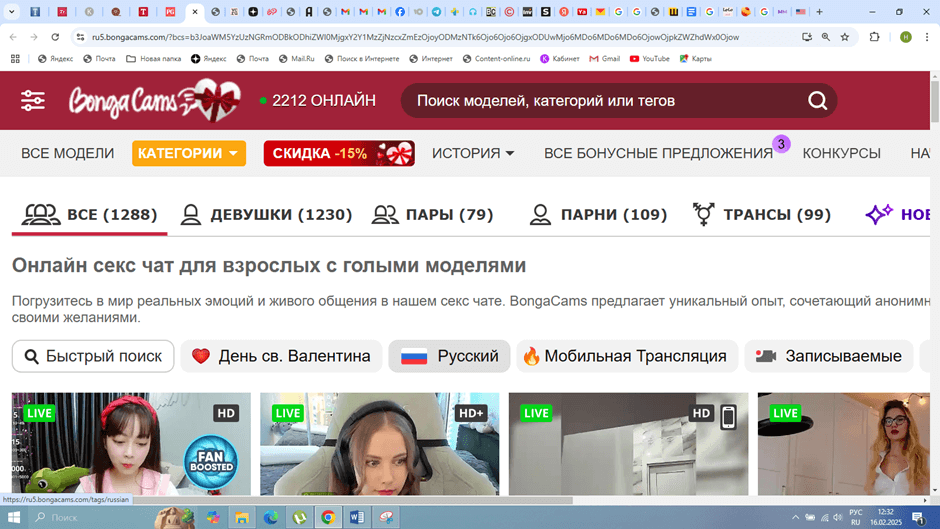Toggle the Русский language filter
The height and width of the screenshot is (529, 940).
tap(449, 356)
